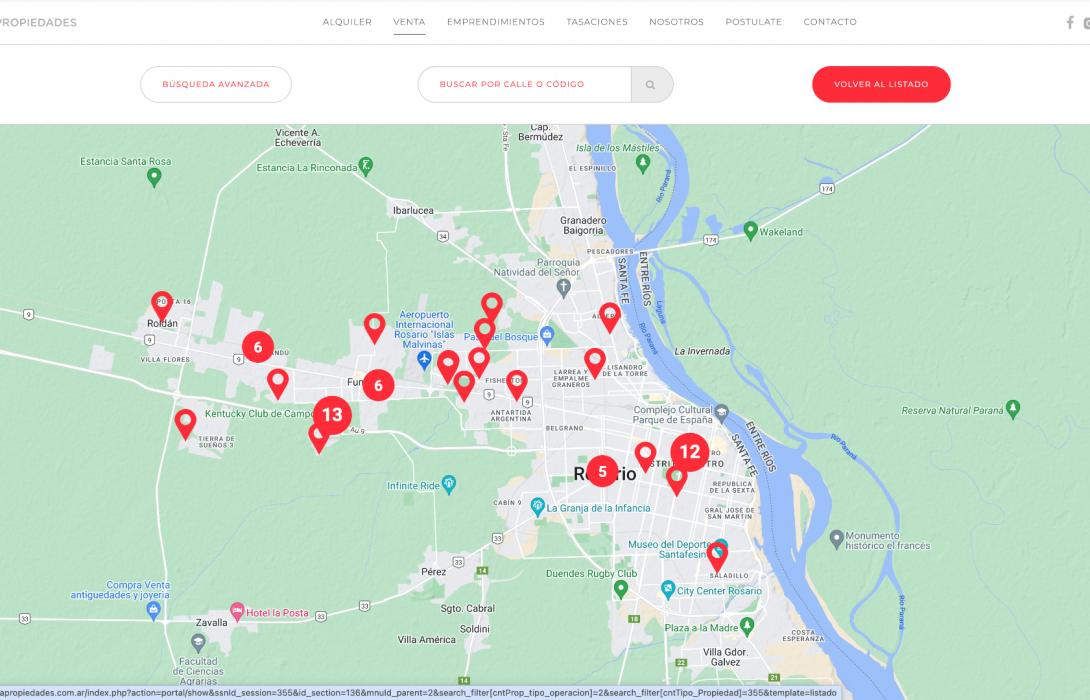Click the Estancia La Rinconada marker
Viewport: 1090px width, 700px height.
click(x=366, y=166)
